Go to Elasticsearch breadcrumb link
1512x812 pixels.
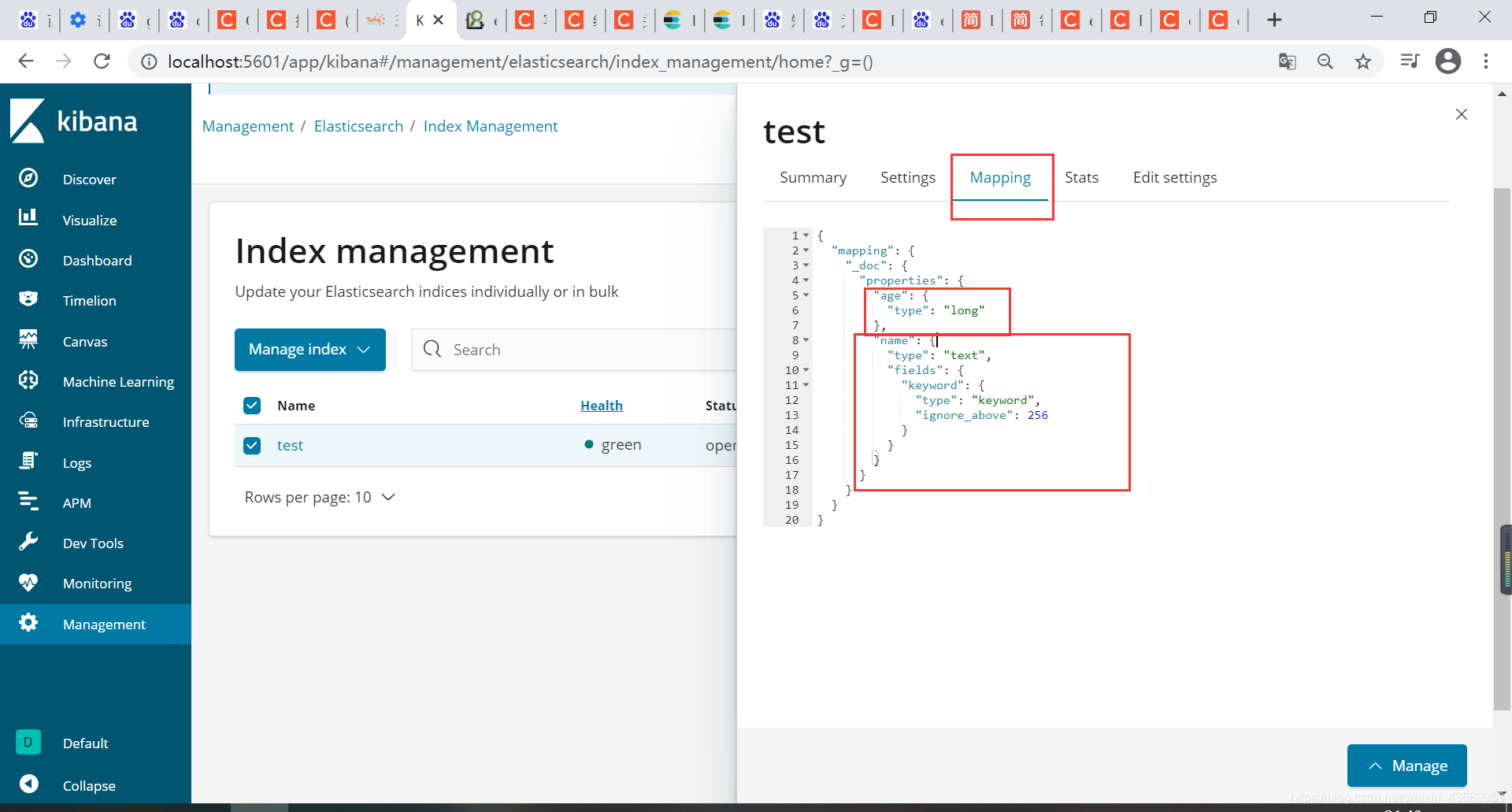click(358, 126)
